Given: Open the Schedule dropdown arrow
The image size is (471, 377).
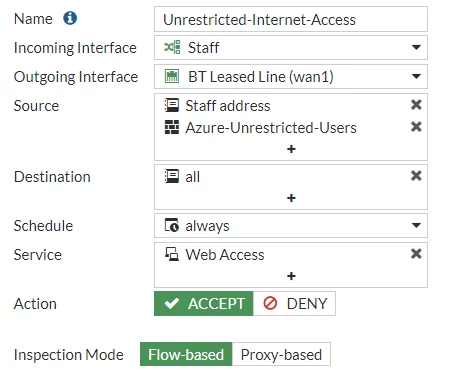Looking at the screenshot, I should (x=416, y=225).
